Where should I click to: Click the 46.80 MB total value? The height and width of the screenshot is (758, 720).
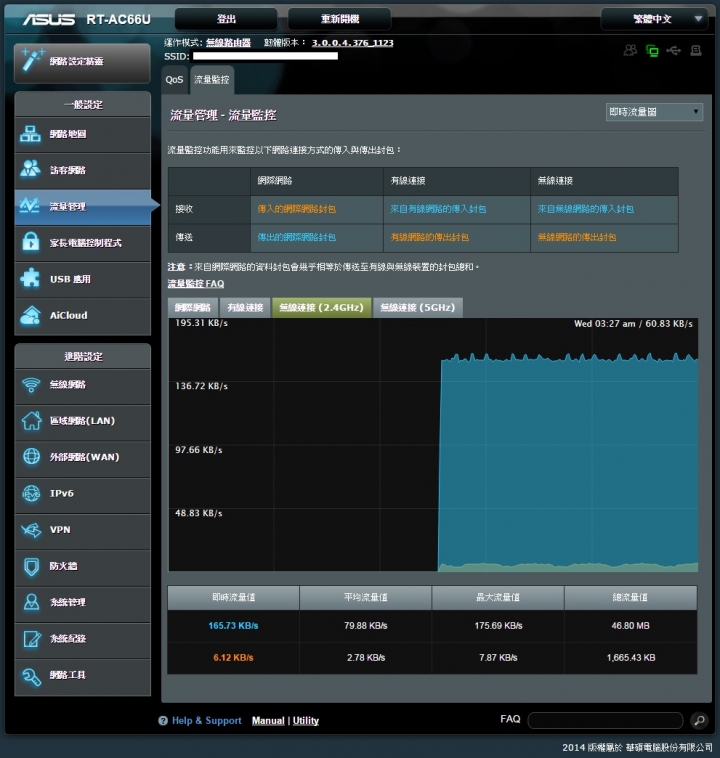tap(631, 626)
